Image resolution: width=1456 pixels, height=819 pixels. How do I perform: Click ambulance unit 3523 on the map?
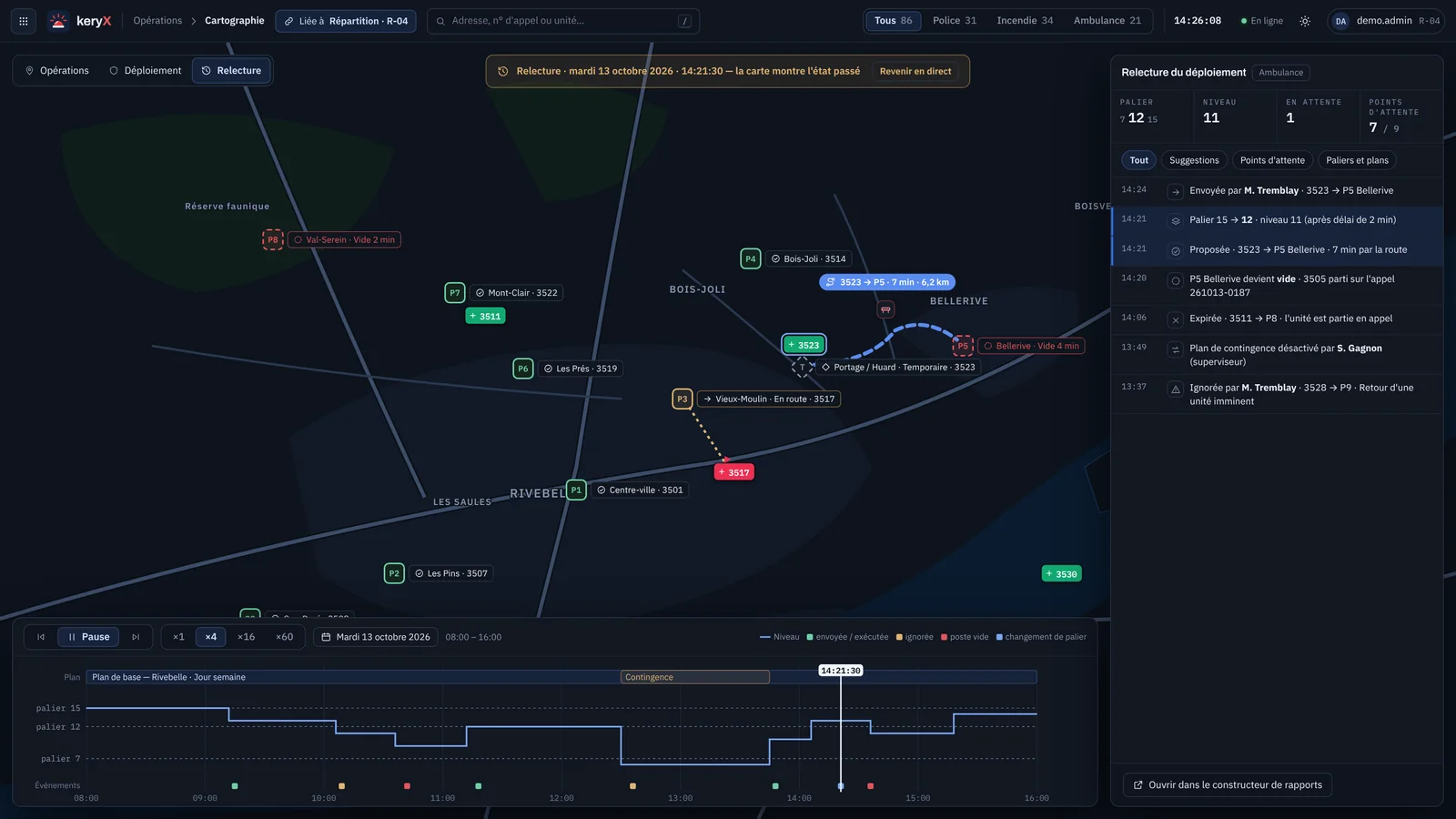[804, 345]
